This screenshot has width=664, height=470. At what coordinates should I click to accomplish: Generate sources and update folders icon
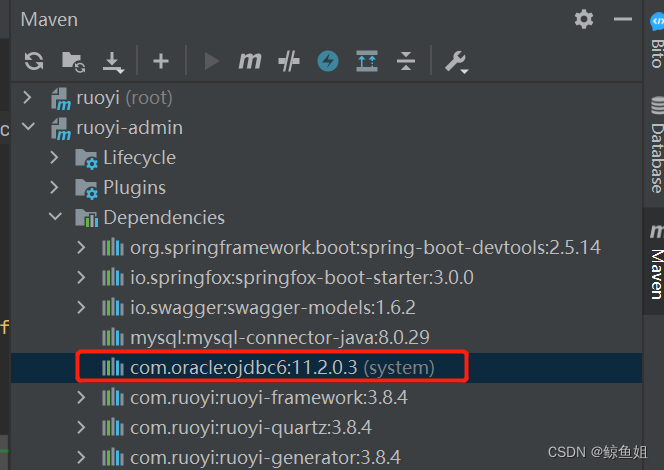coord(73,62)
